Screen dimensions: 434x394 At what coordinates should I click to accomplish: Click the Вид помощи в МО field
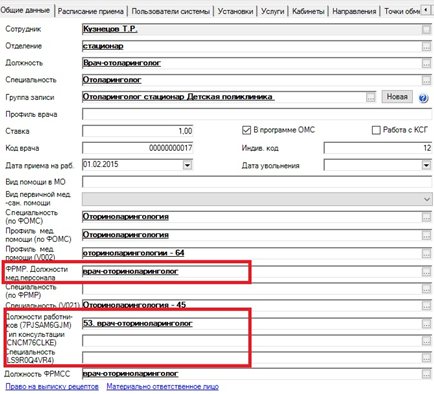[257, 182]
